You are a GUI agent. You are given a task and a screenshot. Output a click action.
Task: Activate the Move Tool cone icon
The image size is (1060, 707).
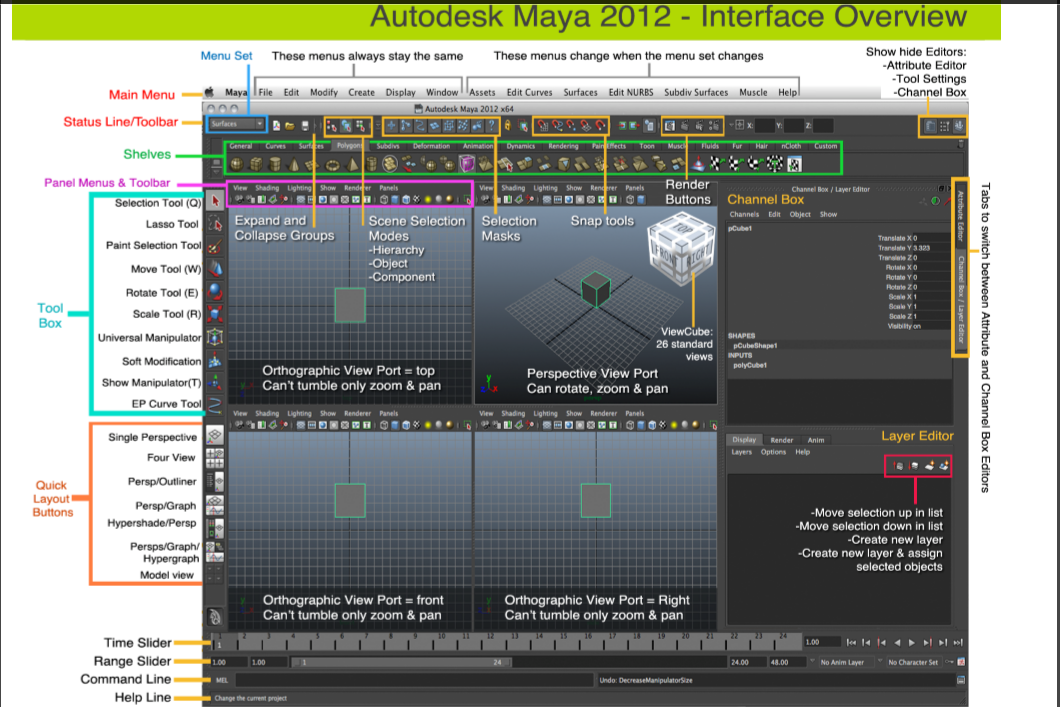click(x=215, y=269)
